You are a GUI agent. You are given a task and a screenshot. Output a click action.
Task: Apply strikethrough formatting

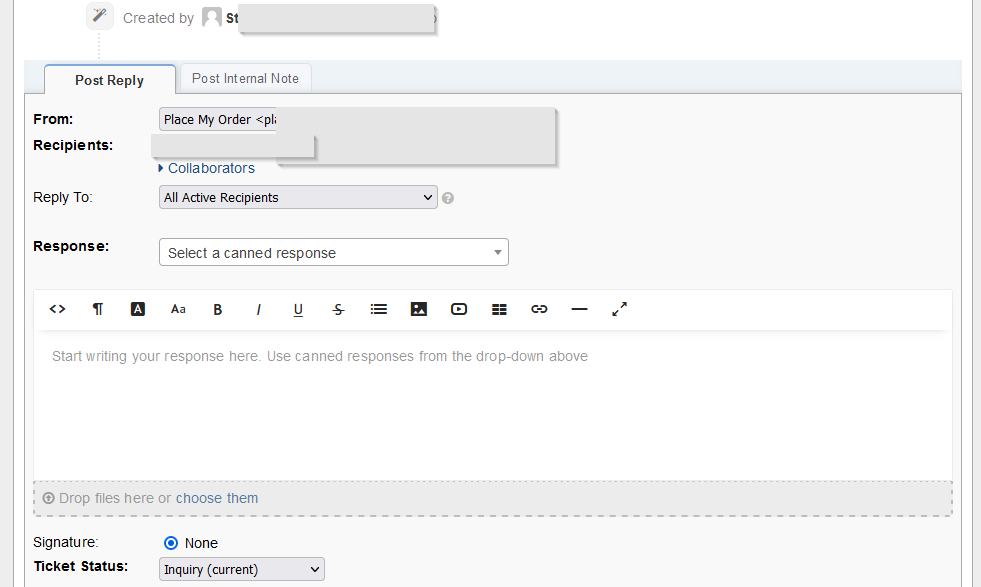(x=338, y=310)
